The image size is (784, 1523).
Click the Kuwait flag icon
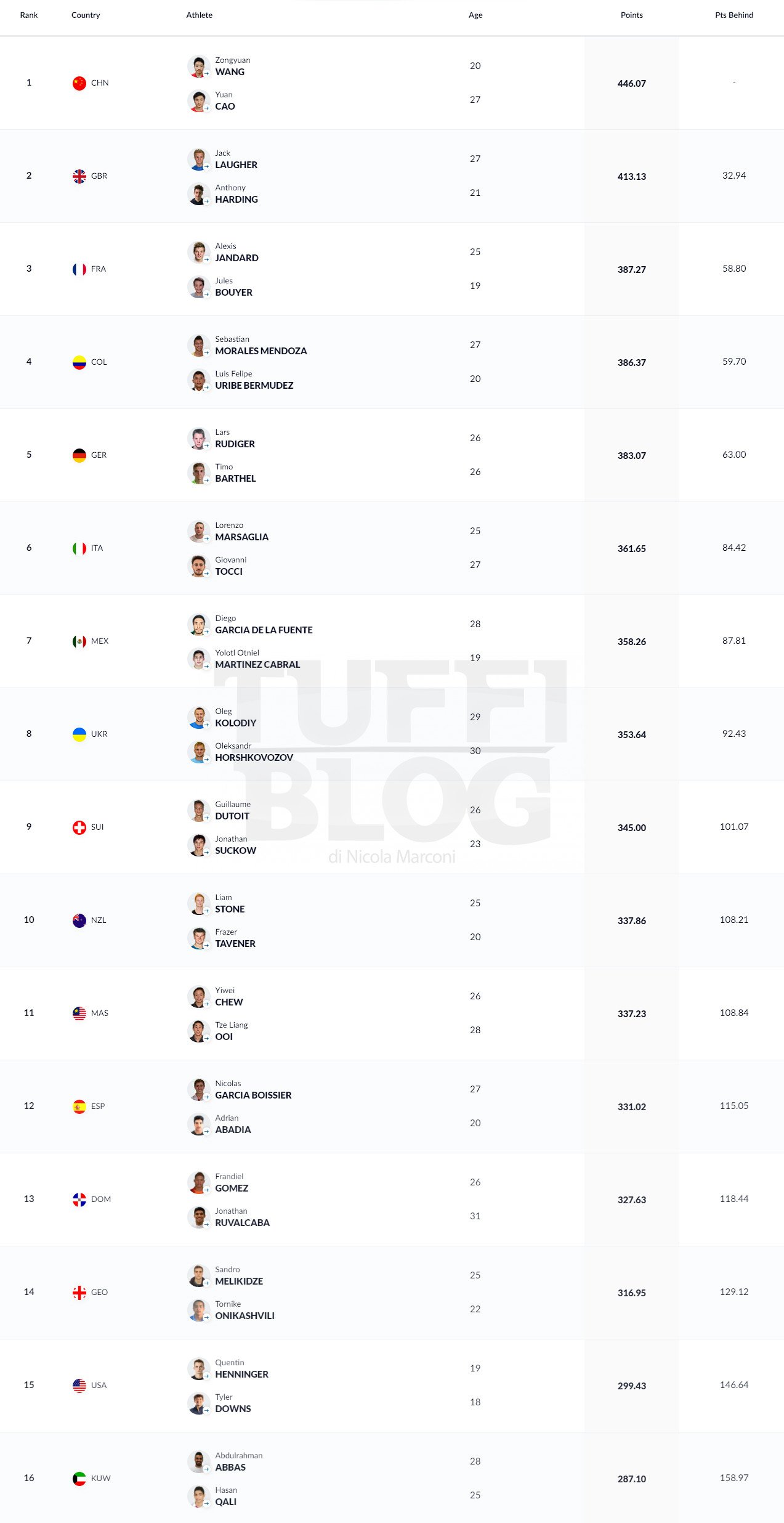(79, 1479)
